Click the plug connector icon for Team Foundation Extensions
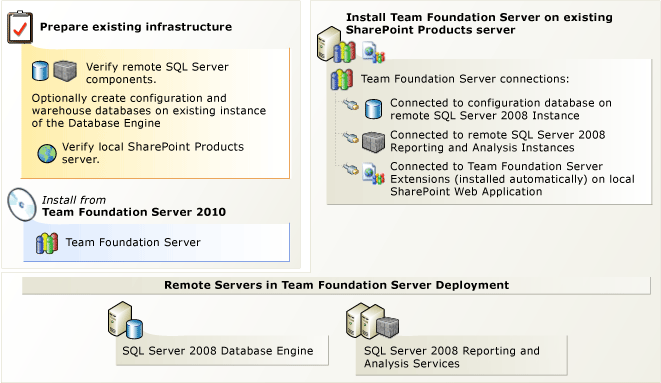 (x=350, y=169)
